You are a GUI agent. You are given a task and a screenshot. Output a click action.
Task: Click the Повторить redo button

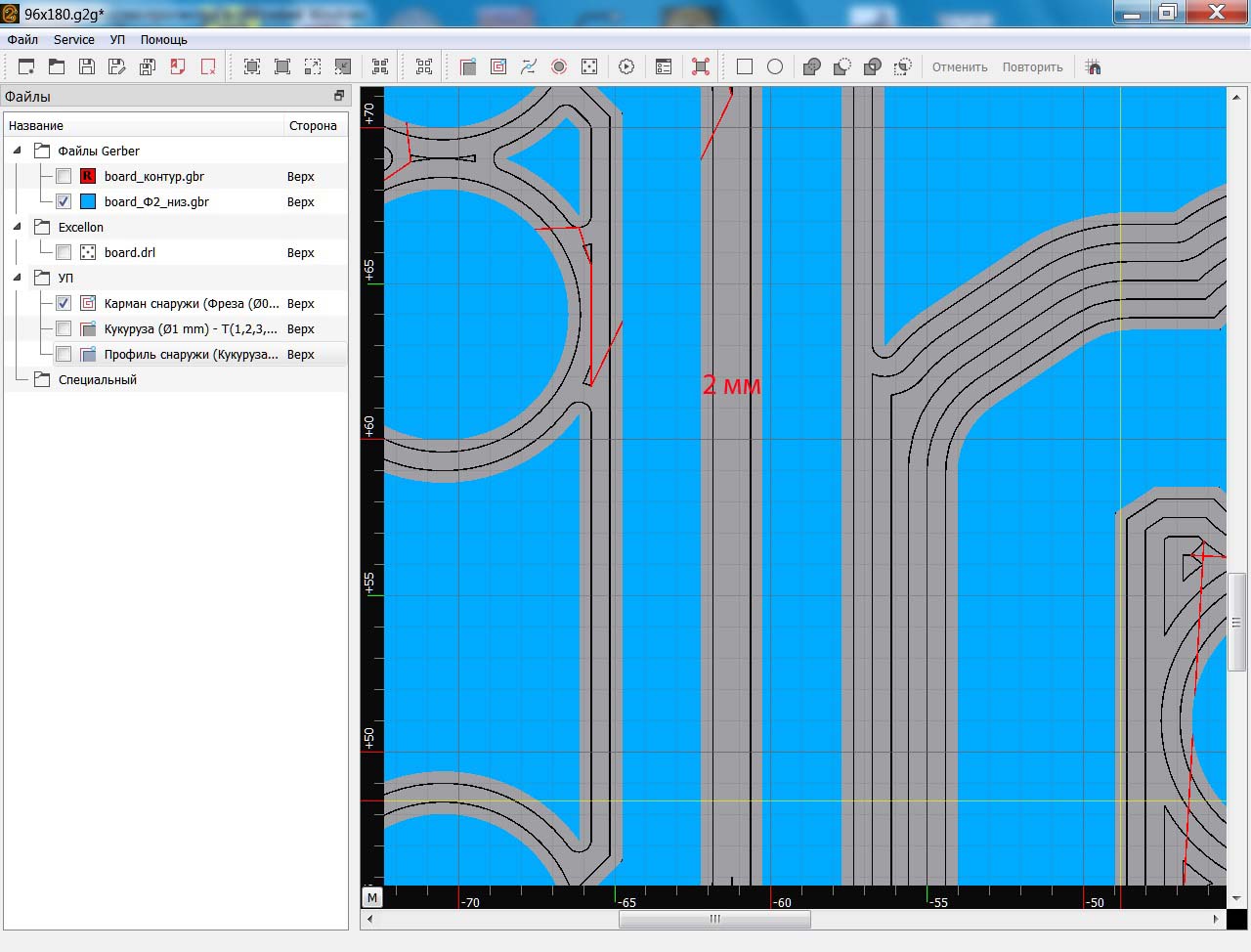pyautogui.click(x=1032, y=67)
